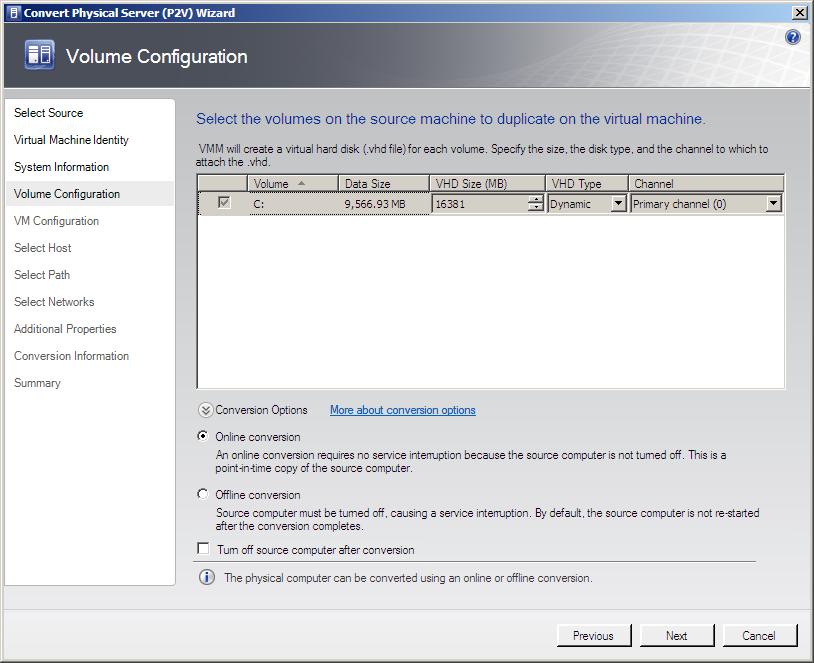
Task: Click the Volume Configuration wizard header icon
Action: (39, 56)
